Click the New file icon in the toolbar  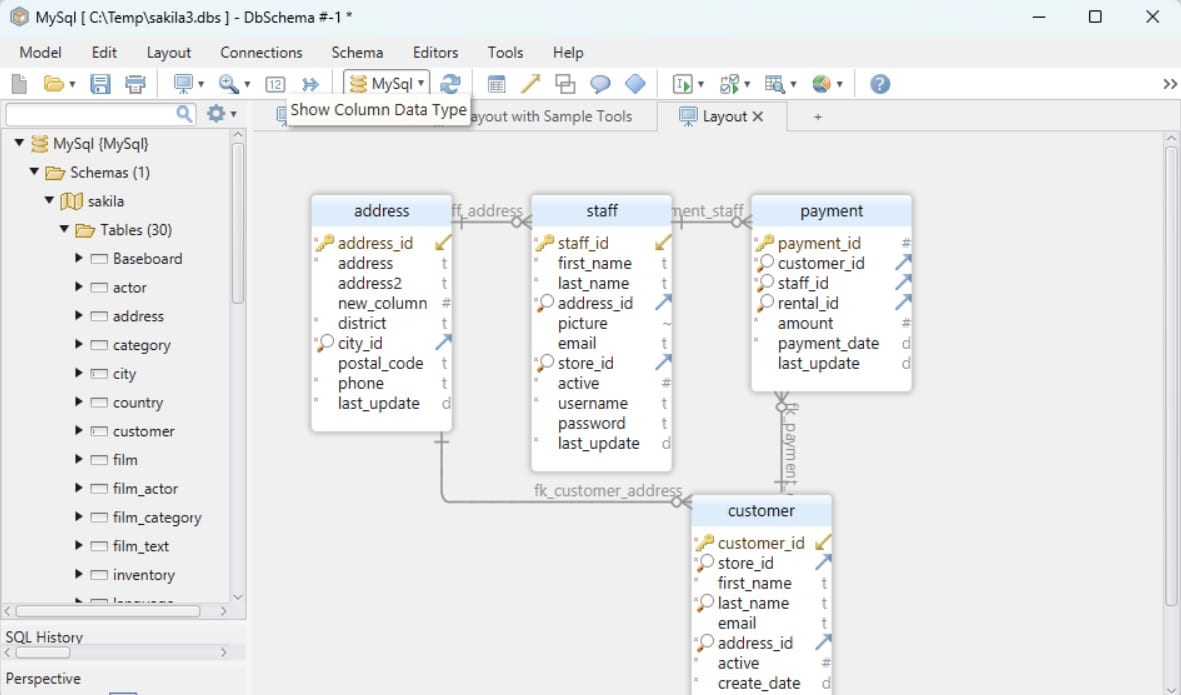click(x=20, y=84)
